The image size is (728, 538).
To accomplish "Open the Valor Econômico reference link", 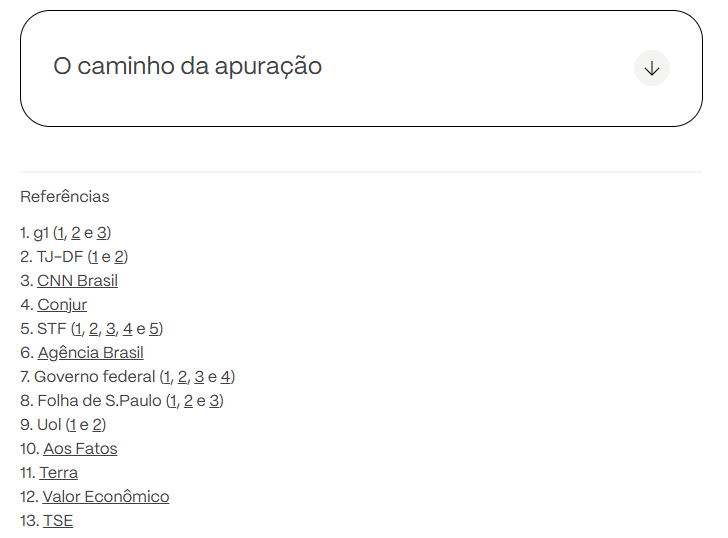I will pos(106,496).
